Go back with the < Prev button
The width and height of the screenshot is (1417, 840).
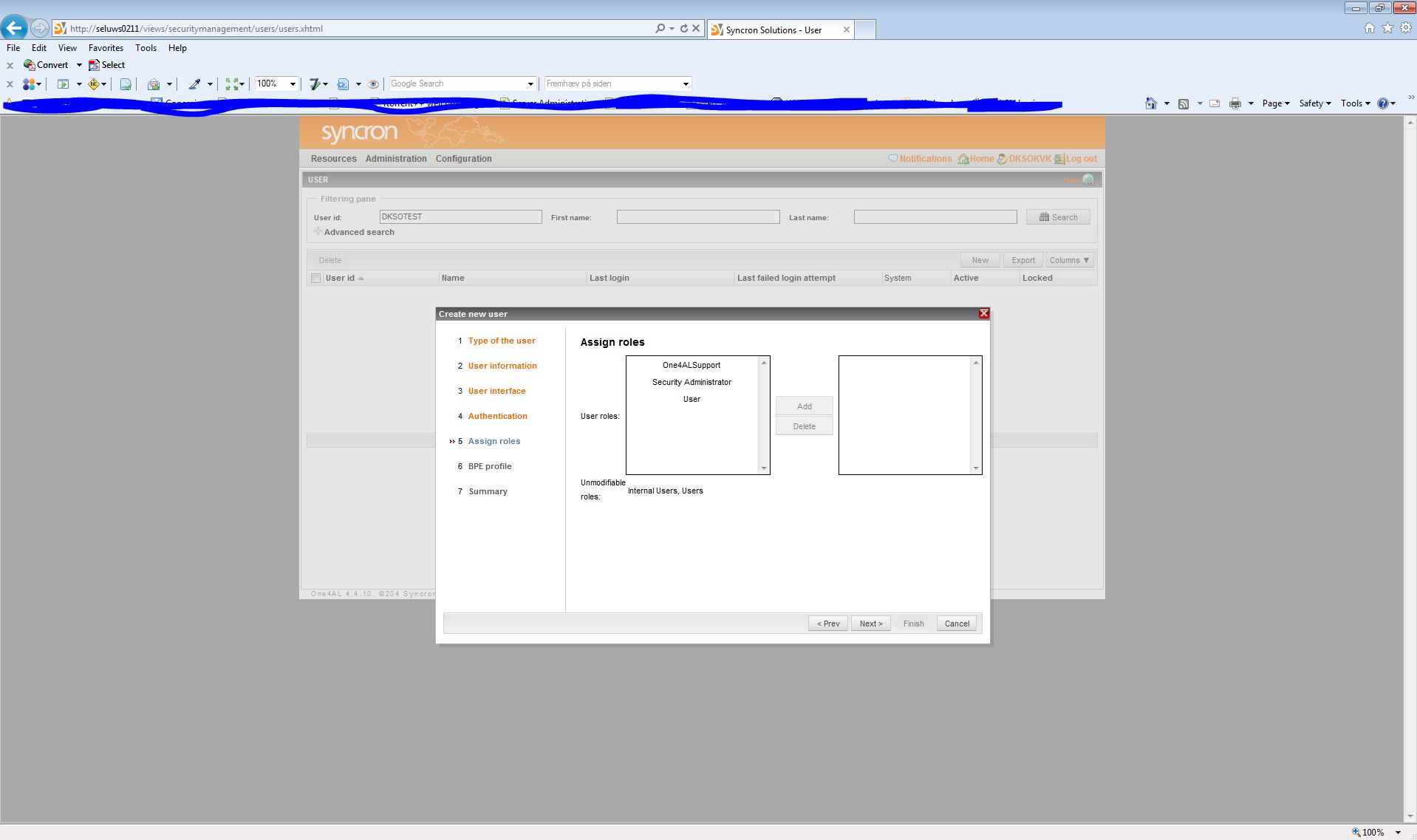(827, 624)
